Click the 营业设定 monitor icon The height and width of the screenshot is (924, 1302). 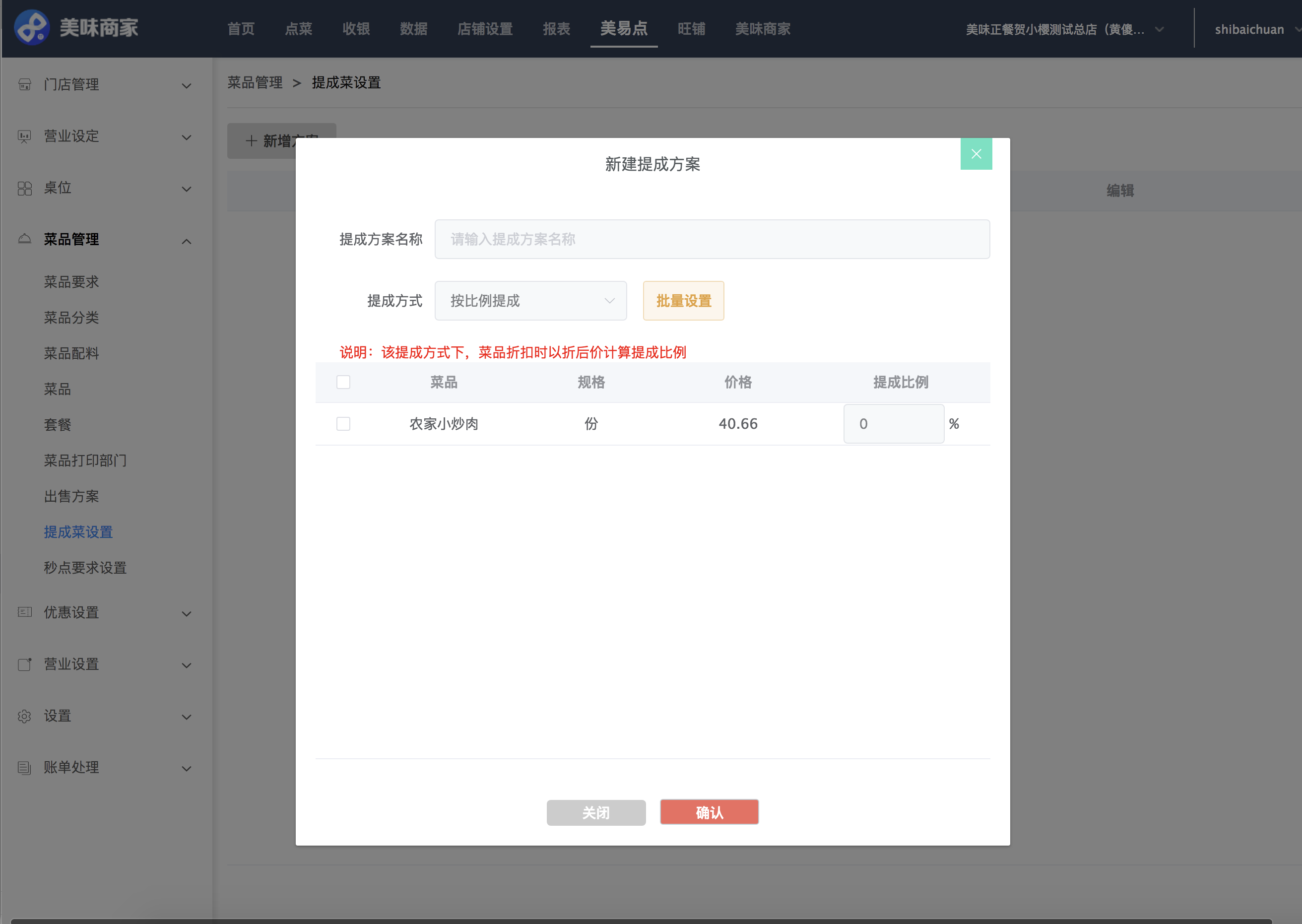click(x=24, y=136)
